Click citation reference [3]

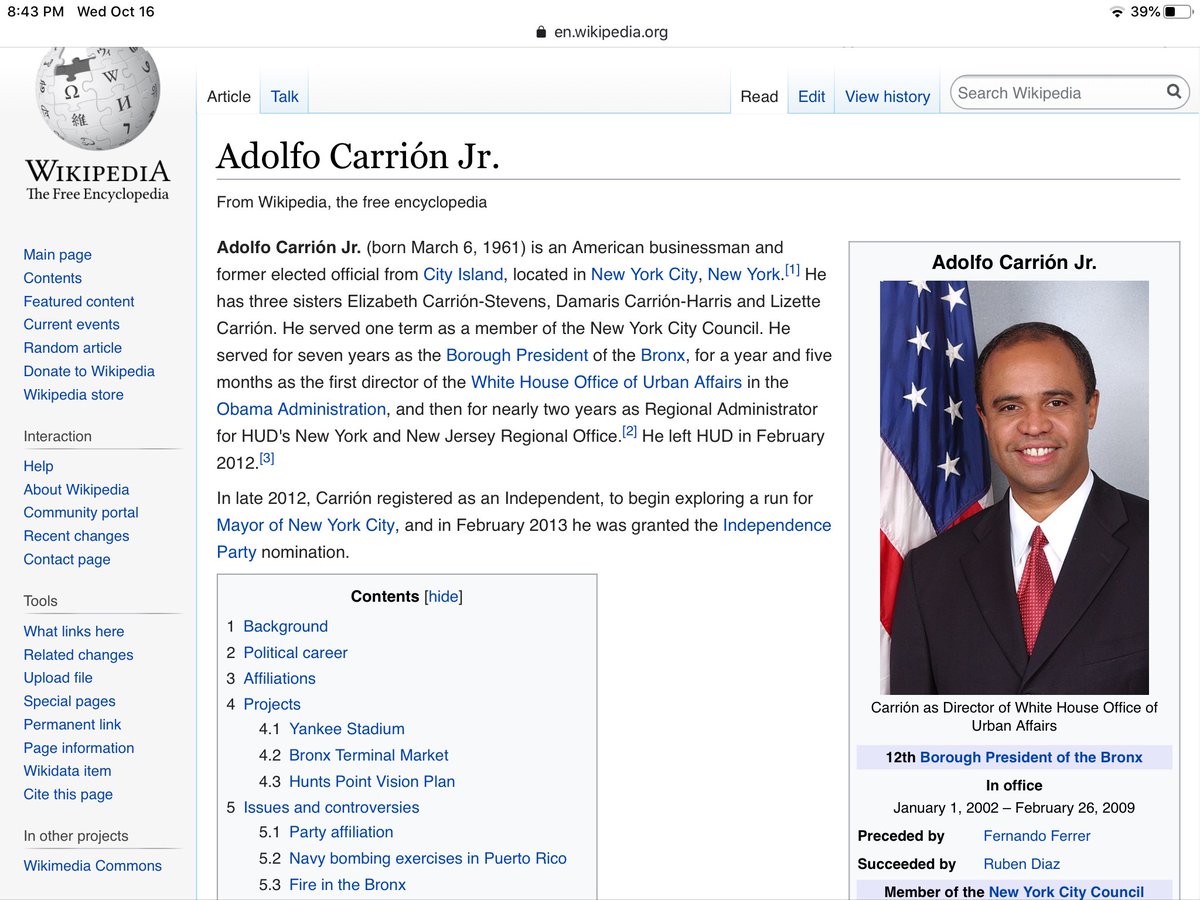pos(266,459)
